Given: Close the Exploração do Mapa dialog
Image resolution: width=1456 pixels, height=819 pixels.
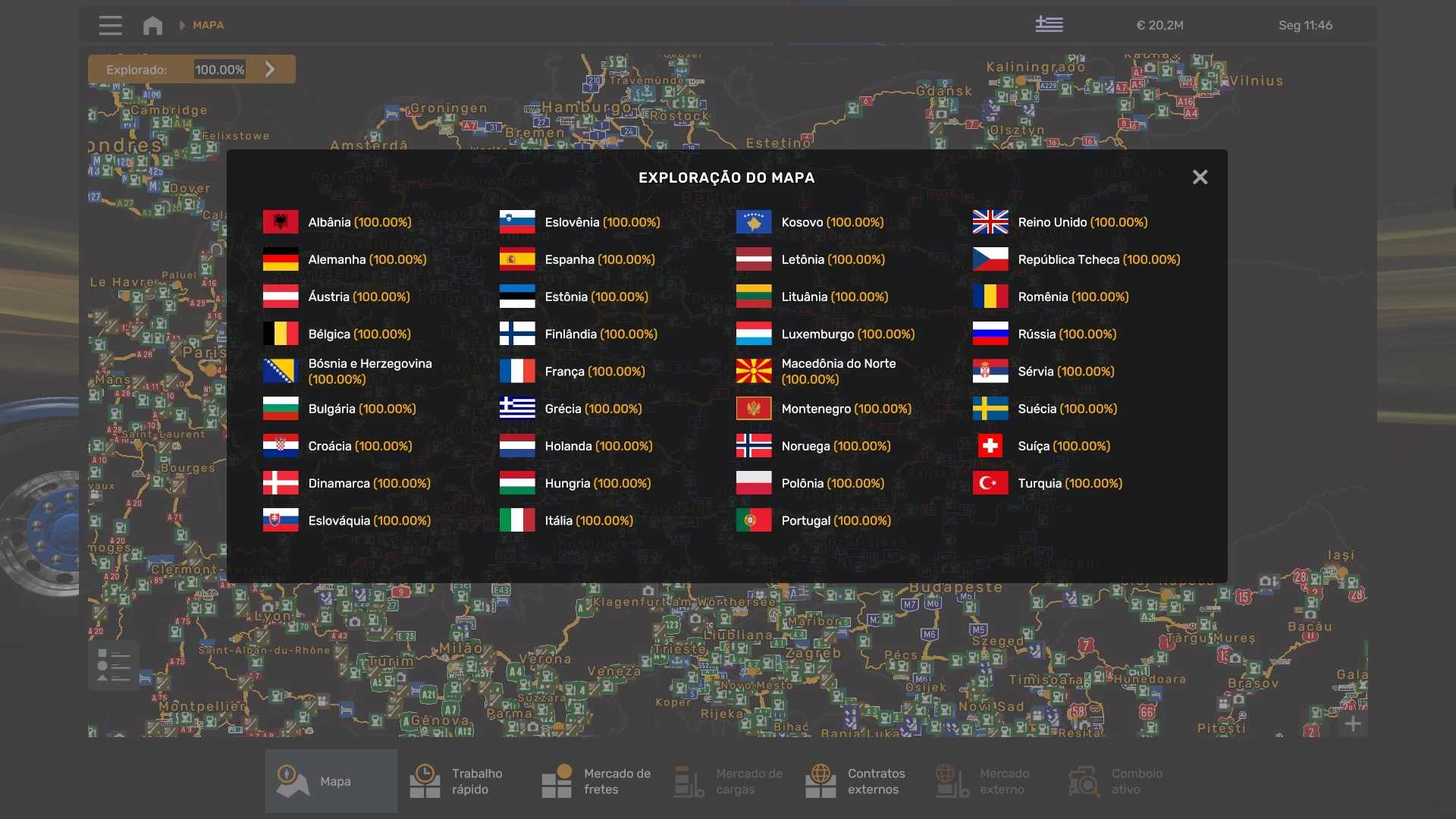Looking at the screenshot, I should [x=1200, y=177].
